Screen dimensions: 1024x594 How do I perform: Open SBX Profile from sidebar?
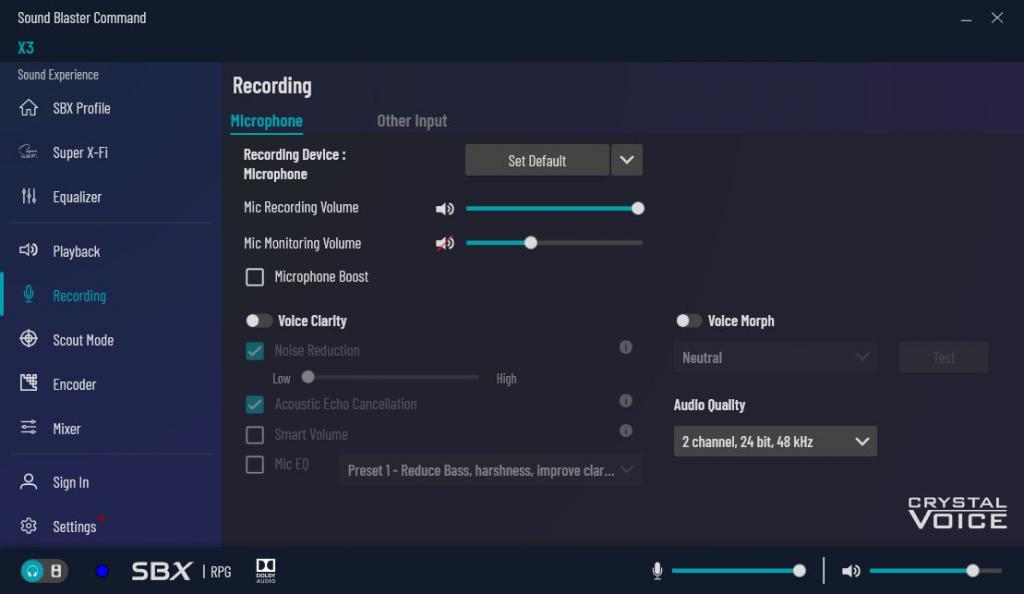click(x=82, y=108)
